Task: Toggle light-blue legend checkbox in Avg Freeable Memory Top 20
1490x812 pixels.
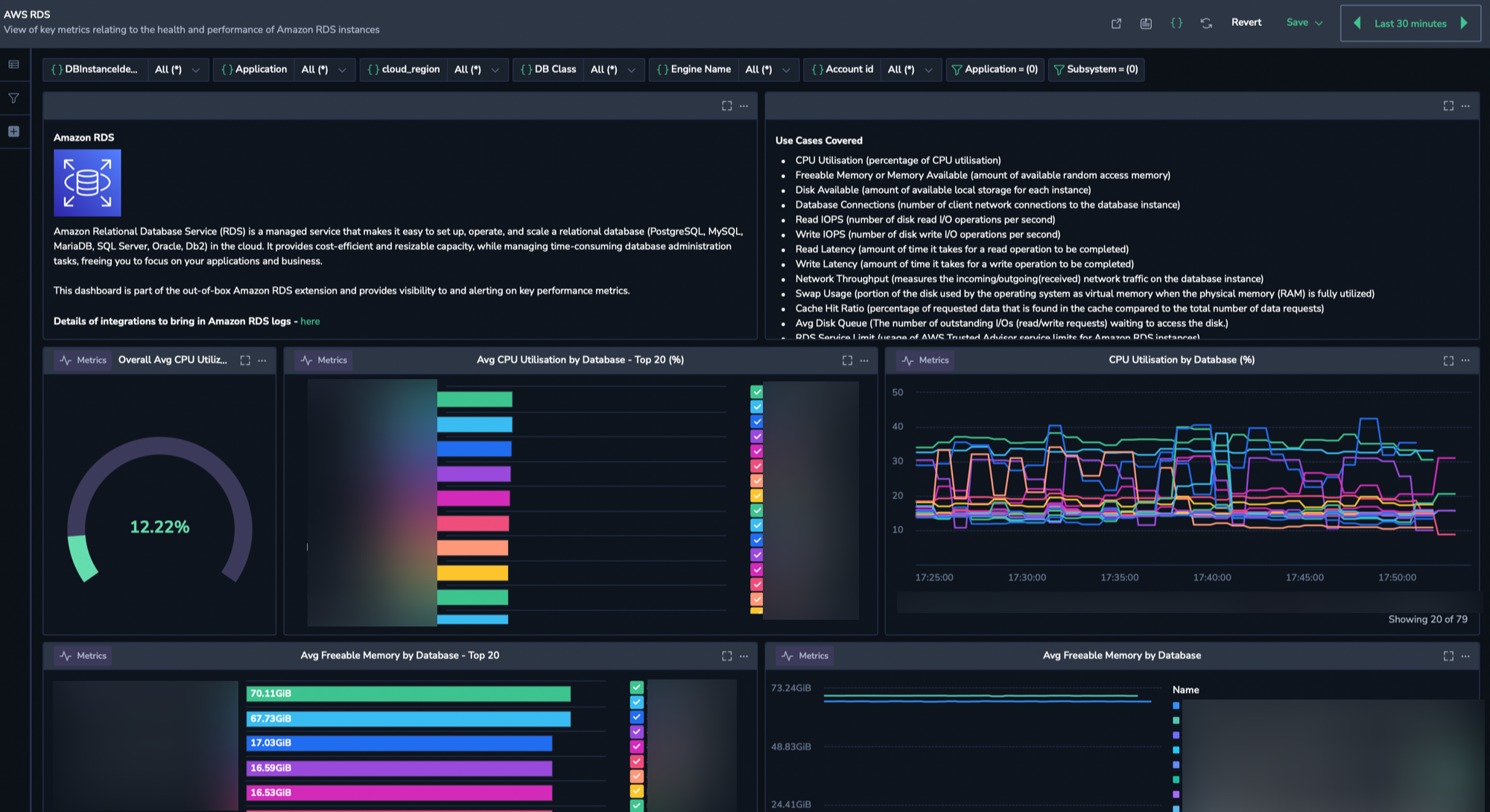Action: tap(636, 702)
